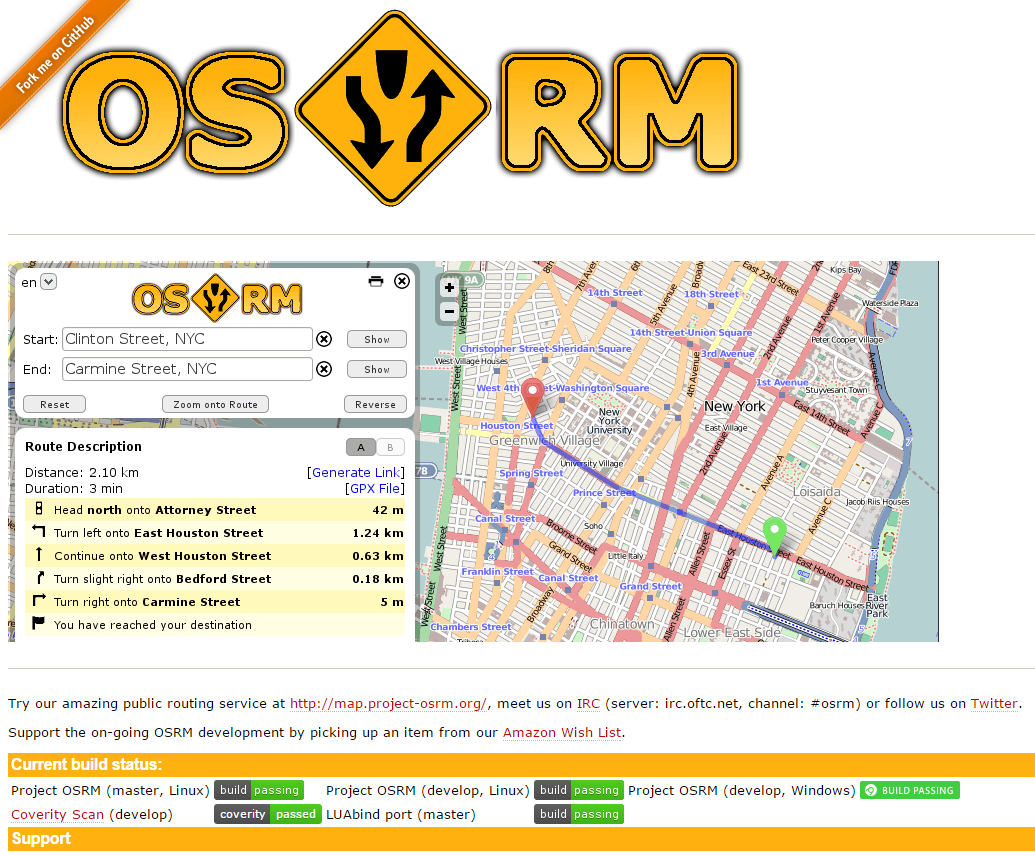Viewport: 1035px width, 855px height.
Task: Click Zoom onto Route
Action: tap(215, 403)
